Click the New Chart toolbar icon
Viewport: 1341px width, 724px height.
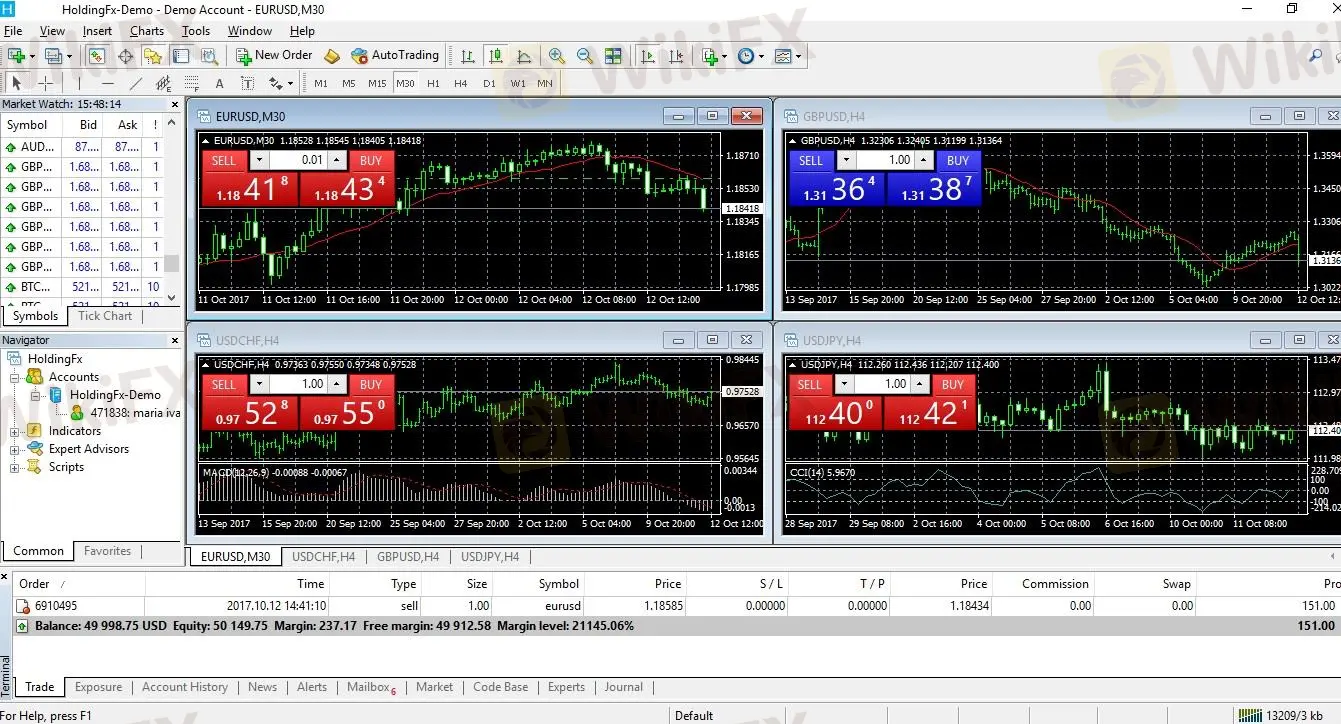(x=17, y=56)
